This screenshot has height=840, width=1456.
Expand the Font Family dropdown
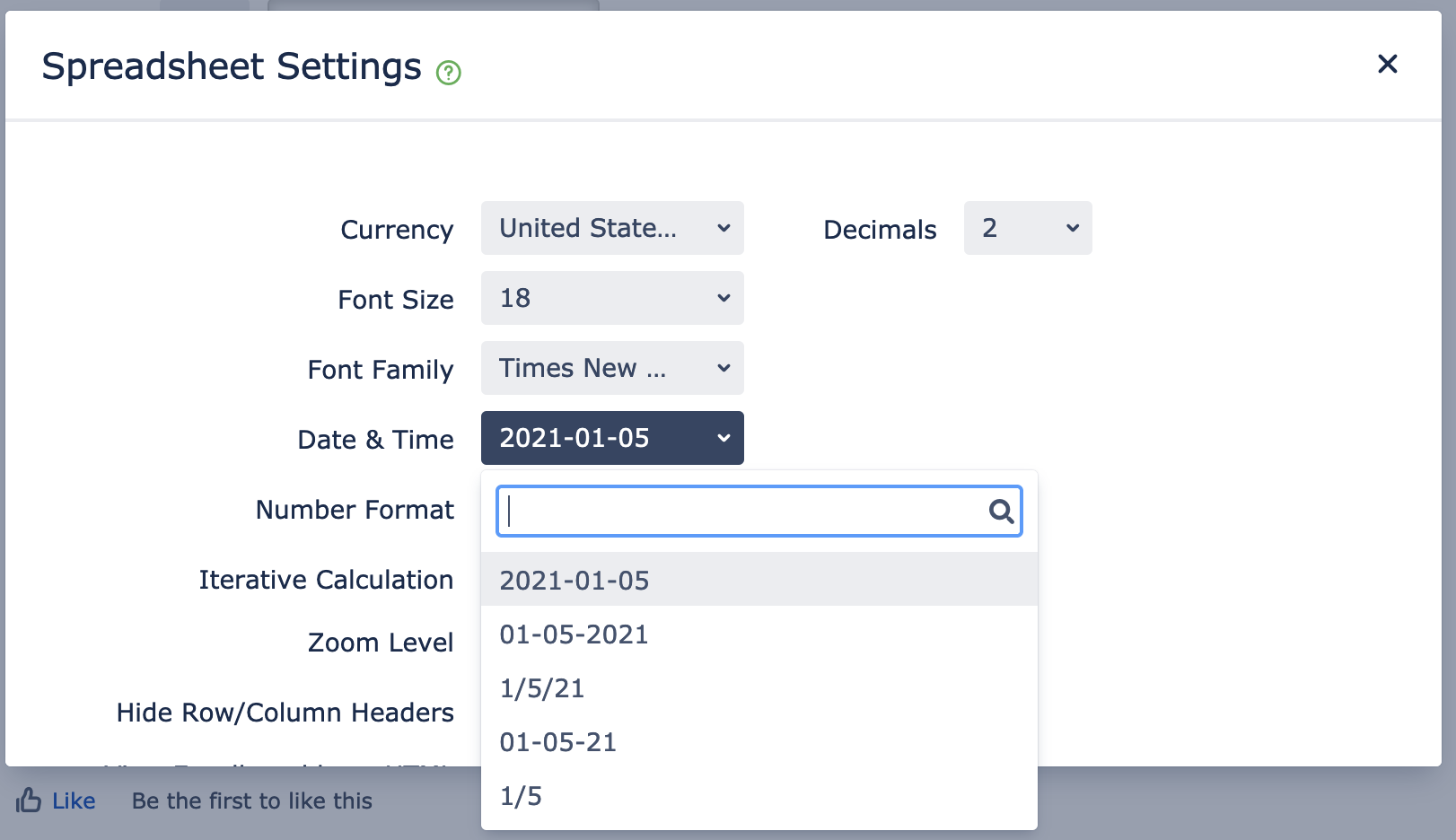pos(612,368)
